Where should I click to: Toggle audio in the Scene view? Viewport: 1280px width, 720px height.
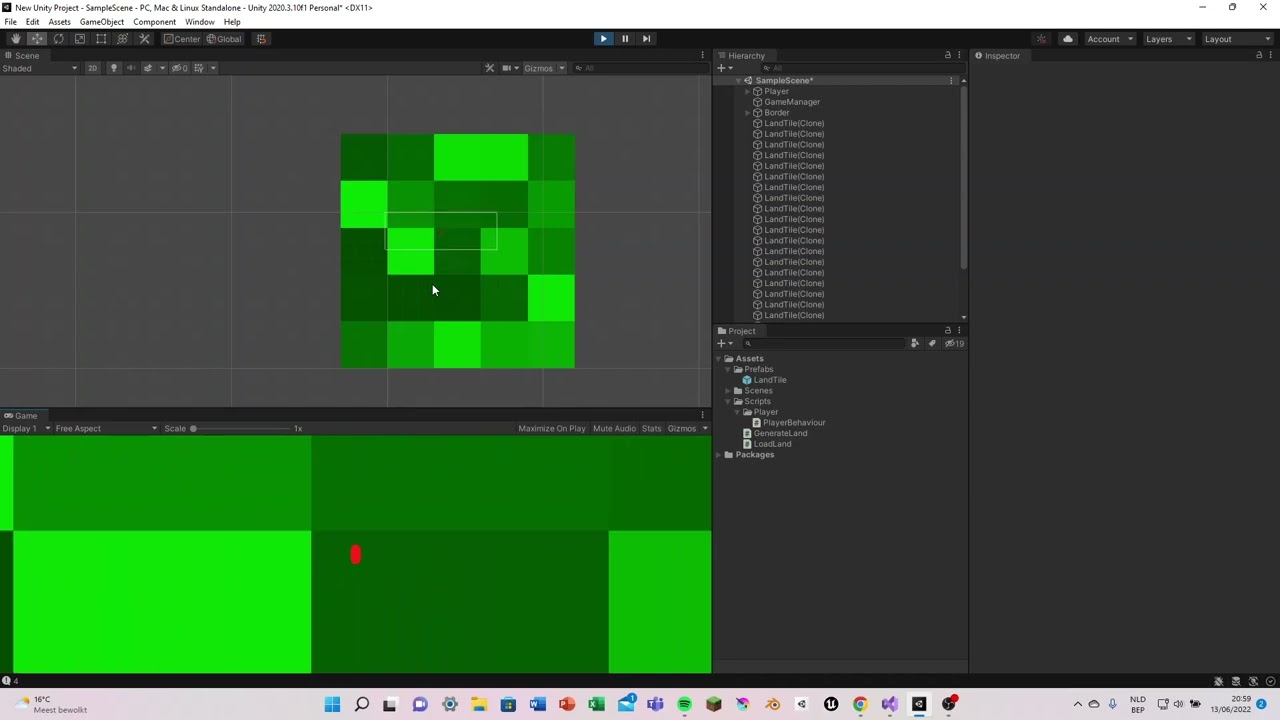131,68
